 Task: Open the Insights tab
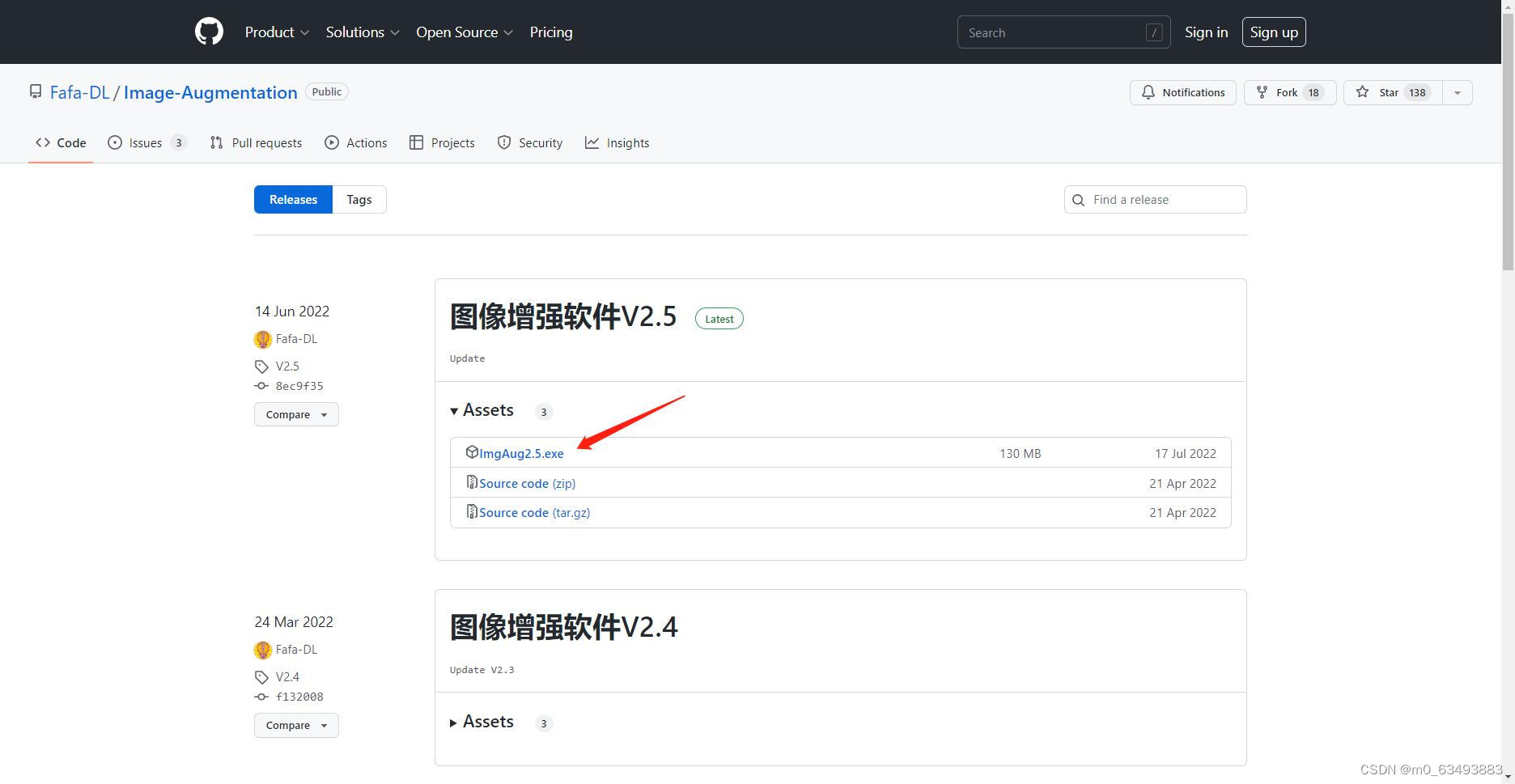coord(617,142)
